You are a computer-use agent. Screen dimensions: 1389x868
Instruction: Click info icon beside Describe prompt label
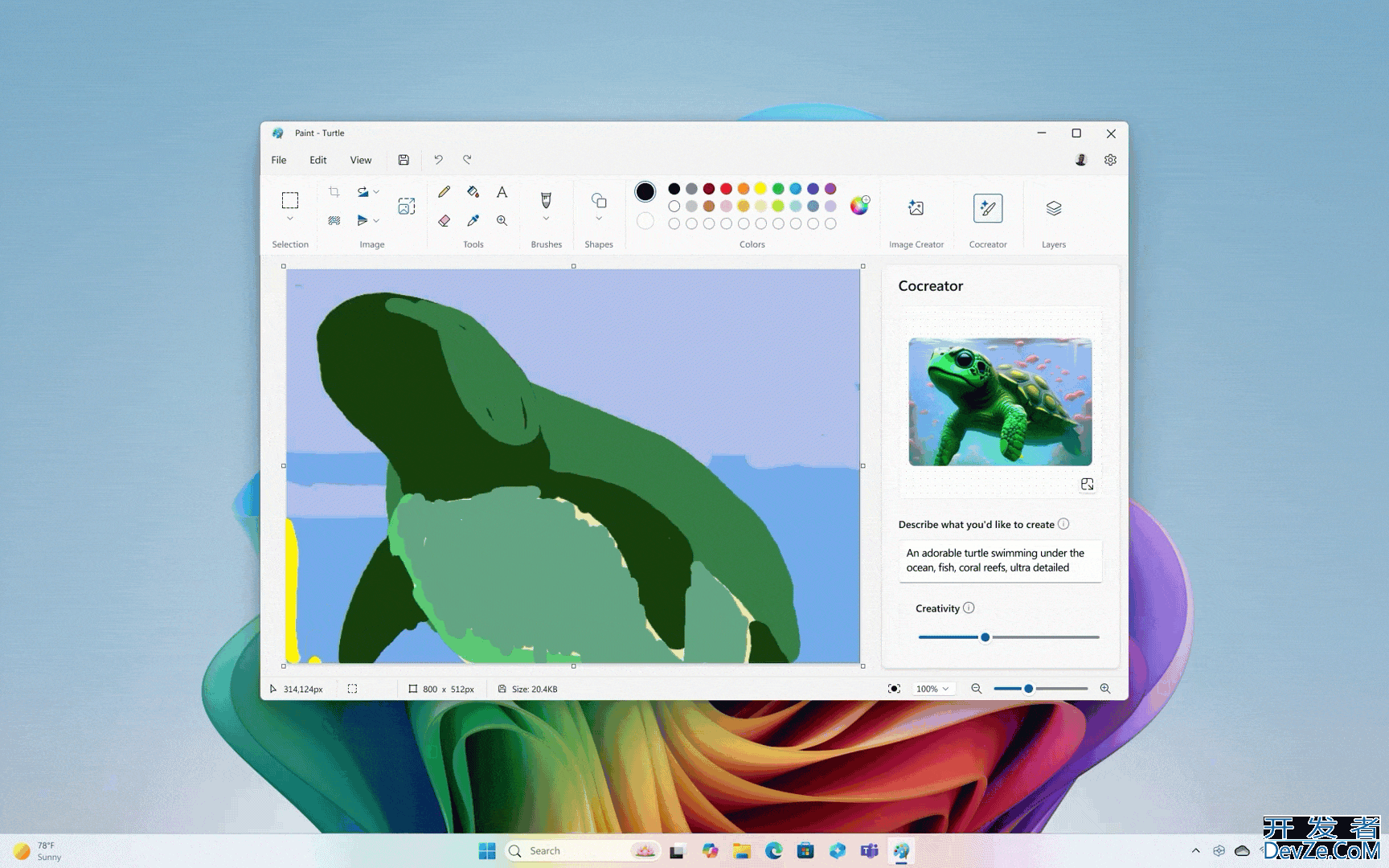pos(1063,524)
